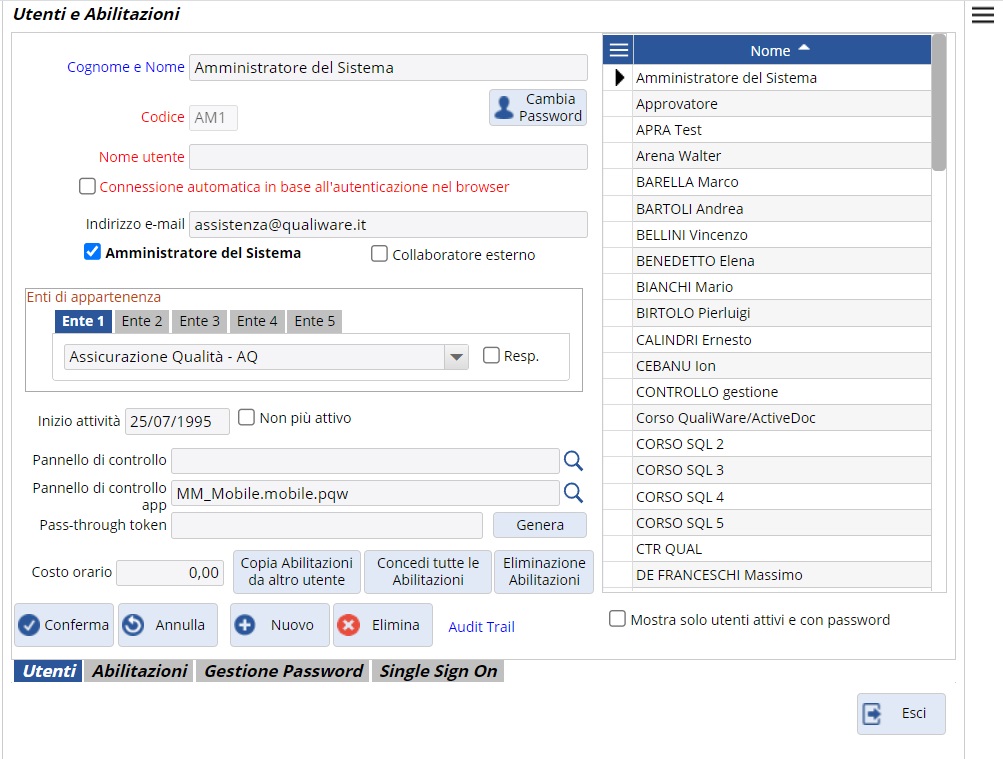Expand the Assicurazione Qualità dropdown
1003x759 pixels.
[x=456, y=357]
